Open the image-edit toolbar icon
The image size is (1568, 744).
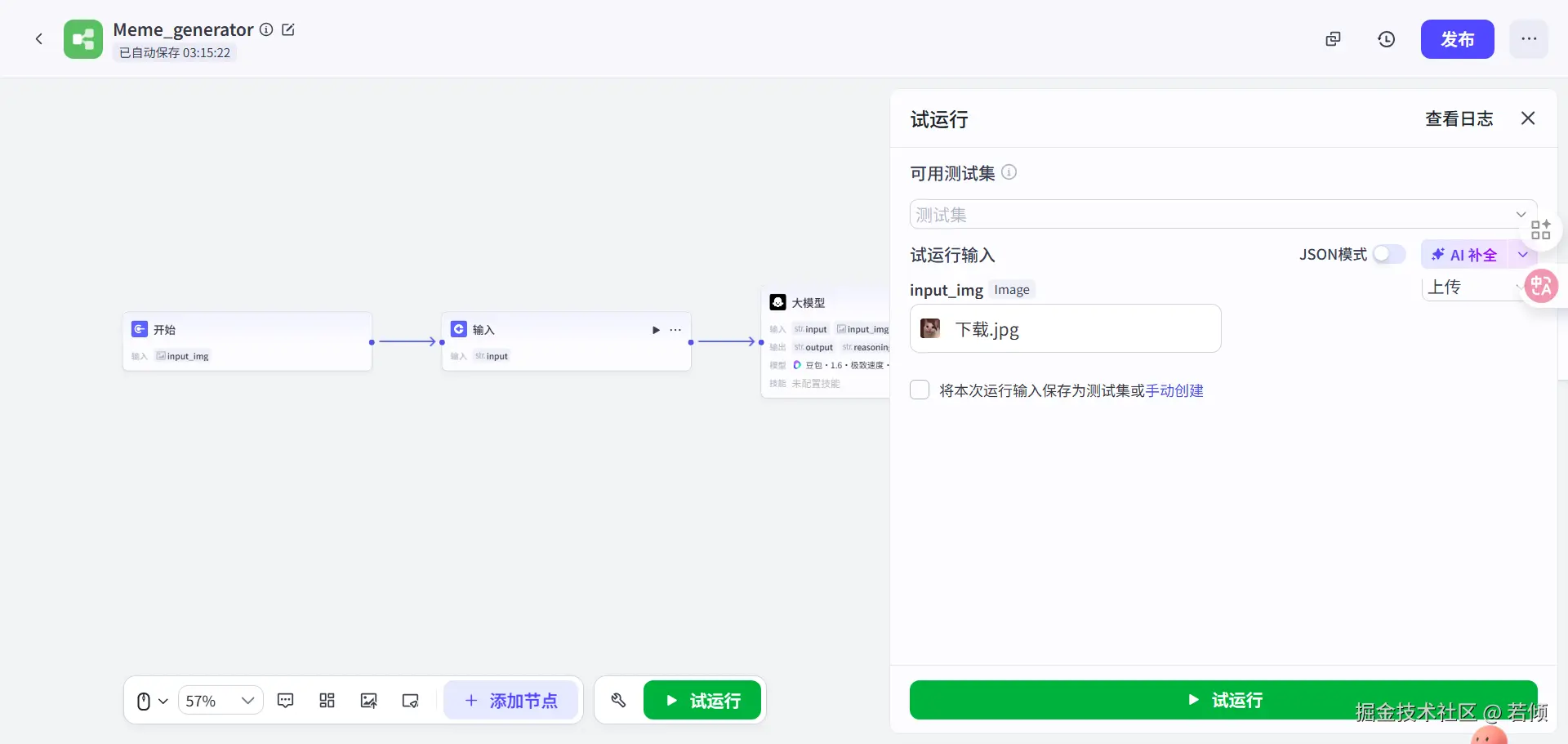369,701
